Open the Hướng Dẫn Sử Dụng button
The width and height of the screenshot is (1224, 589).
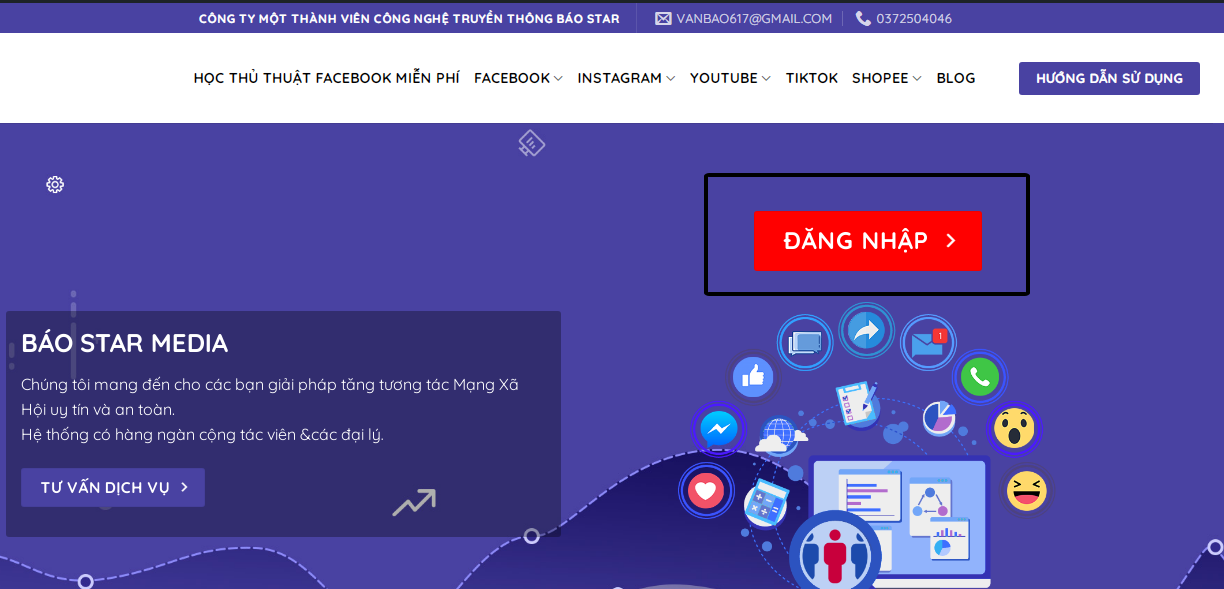click(1109, 78)
